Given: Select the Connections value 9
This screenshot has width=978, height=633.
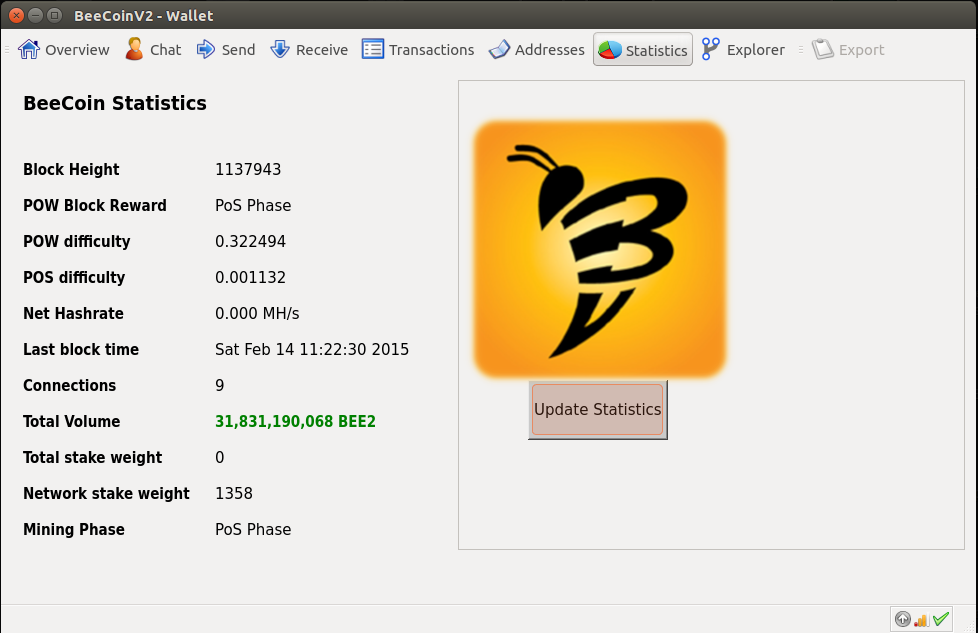Looking at the screenshot, I should (220, 385).
